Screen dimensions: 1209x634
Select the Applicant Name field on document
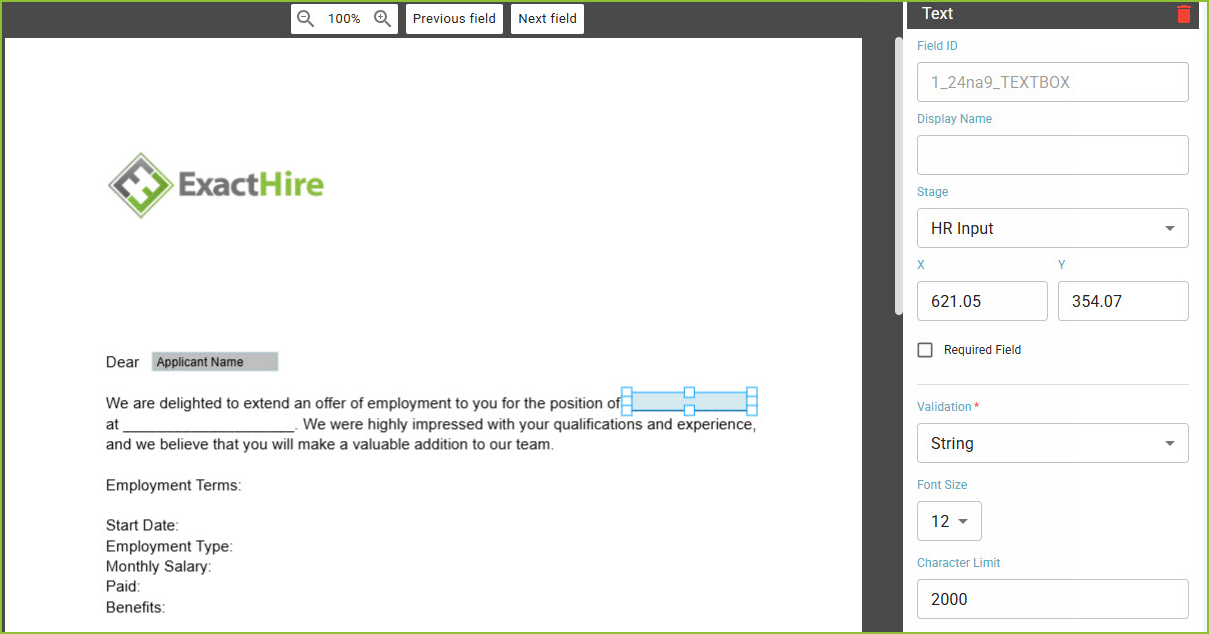[215, 362]
